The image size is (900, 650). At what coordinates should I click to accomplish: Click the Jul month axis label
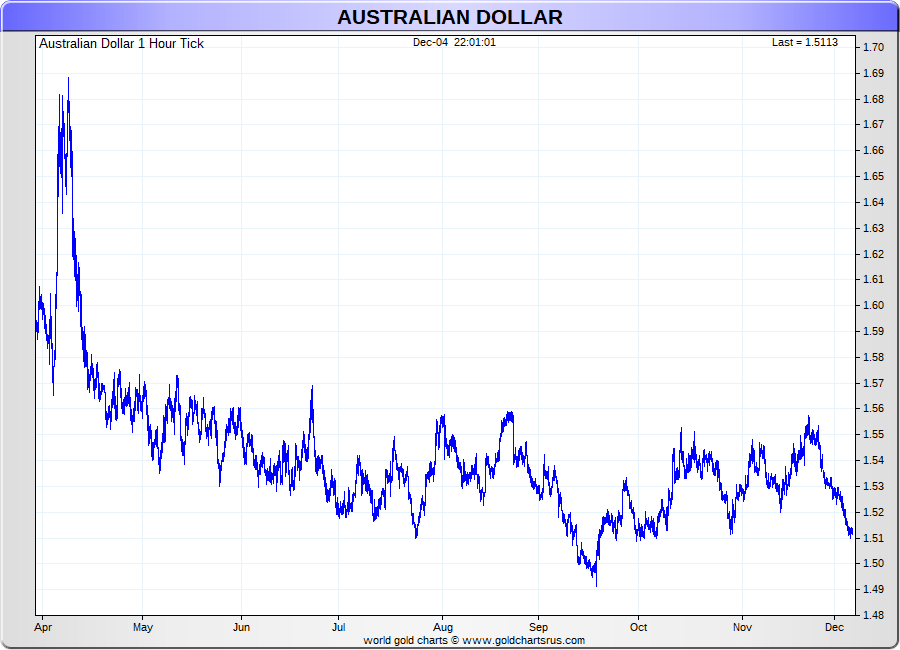(x=339, y=628)
